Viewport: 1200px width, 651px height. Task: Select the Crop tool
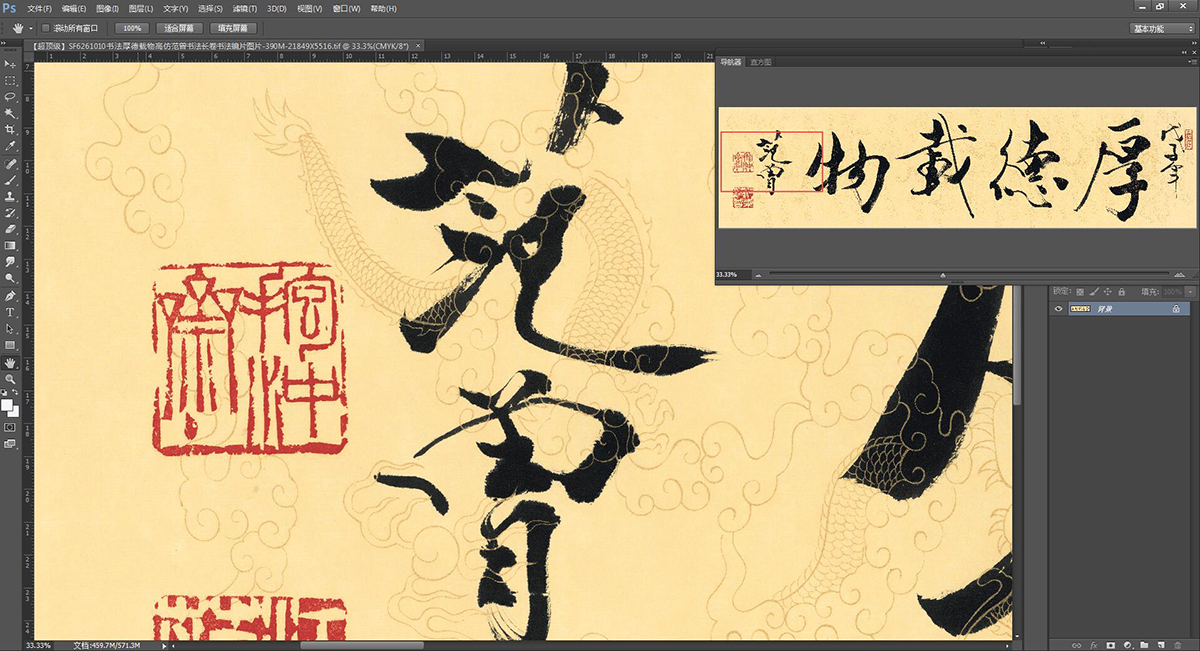click(x=10, y=130)
